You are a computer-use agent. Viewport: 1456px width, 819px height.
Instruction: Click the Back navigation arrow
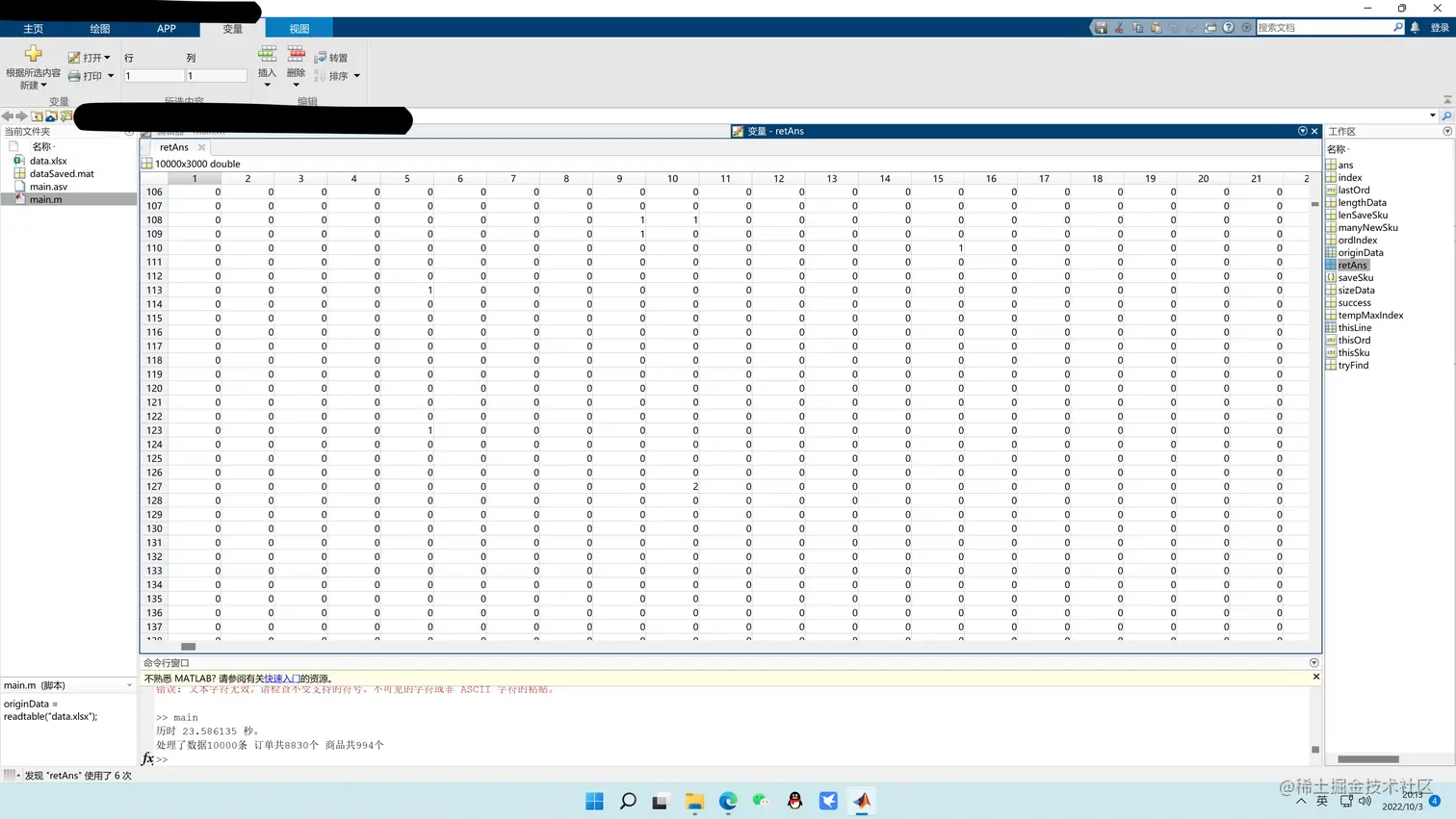(8, 115)
